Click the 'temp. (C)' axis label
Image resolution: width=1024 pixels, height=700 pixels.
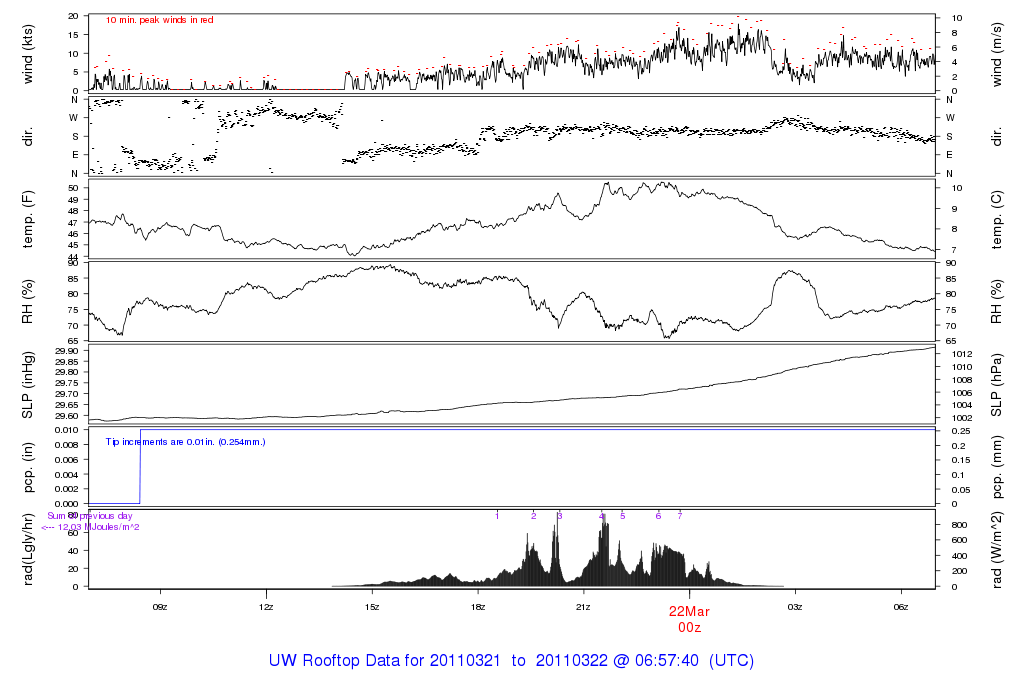click(x=997, y=219)
